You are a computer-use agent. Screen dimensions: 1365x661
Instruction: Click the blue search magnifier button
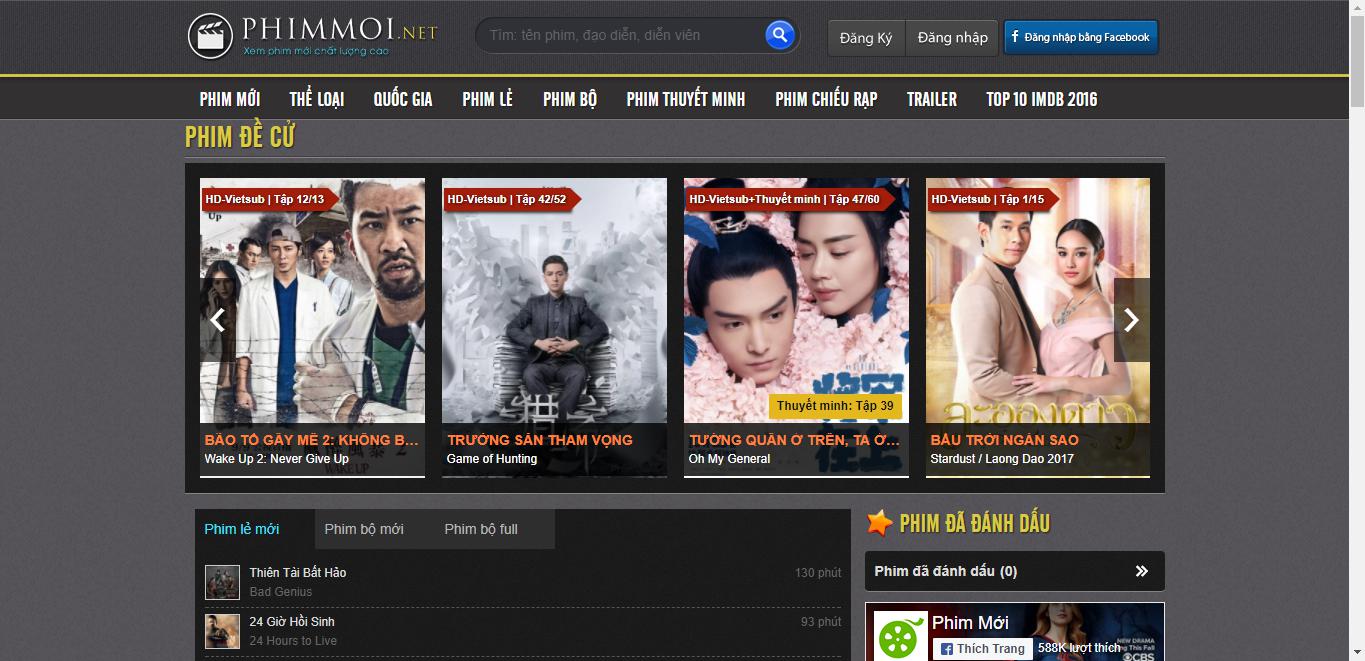[780, 35]
